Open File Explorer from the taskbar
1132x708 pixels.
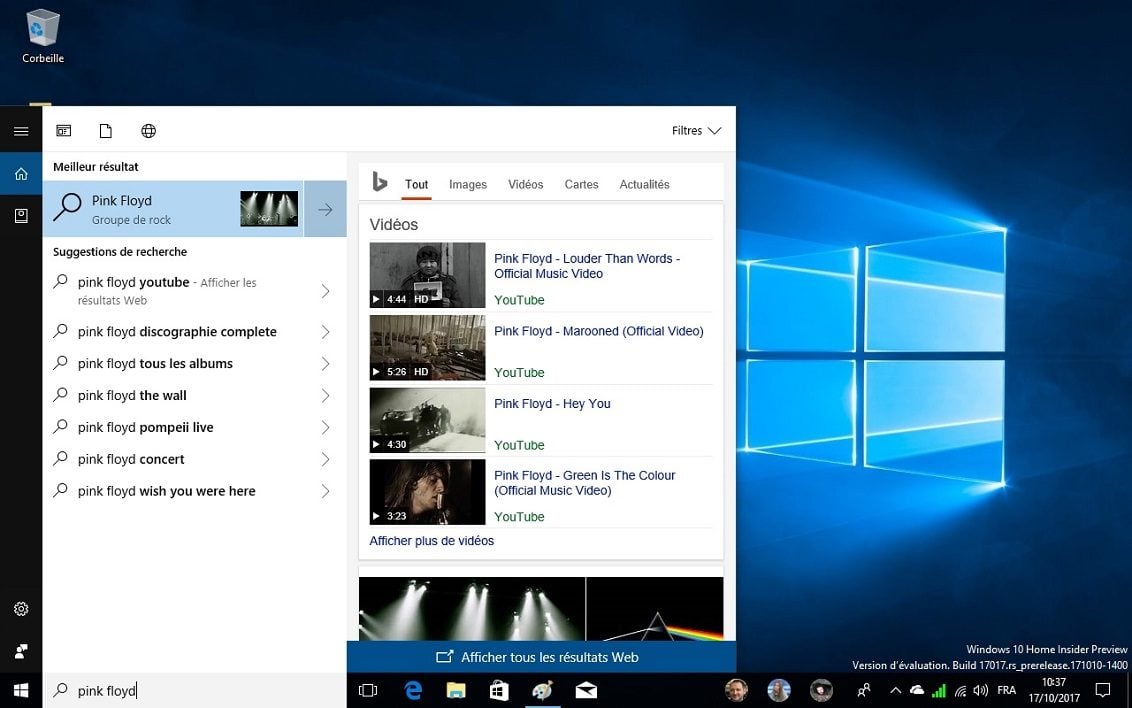(456, 691)
